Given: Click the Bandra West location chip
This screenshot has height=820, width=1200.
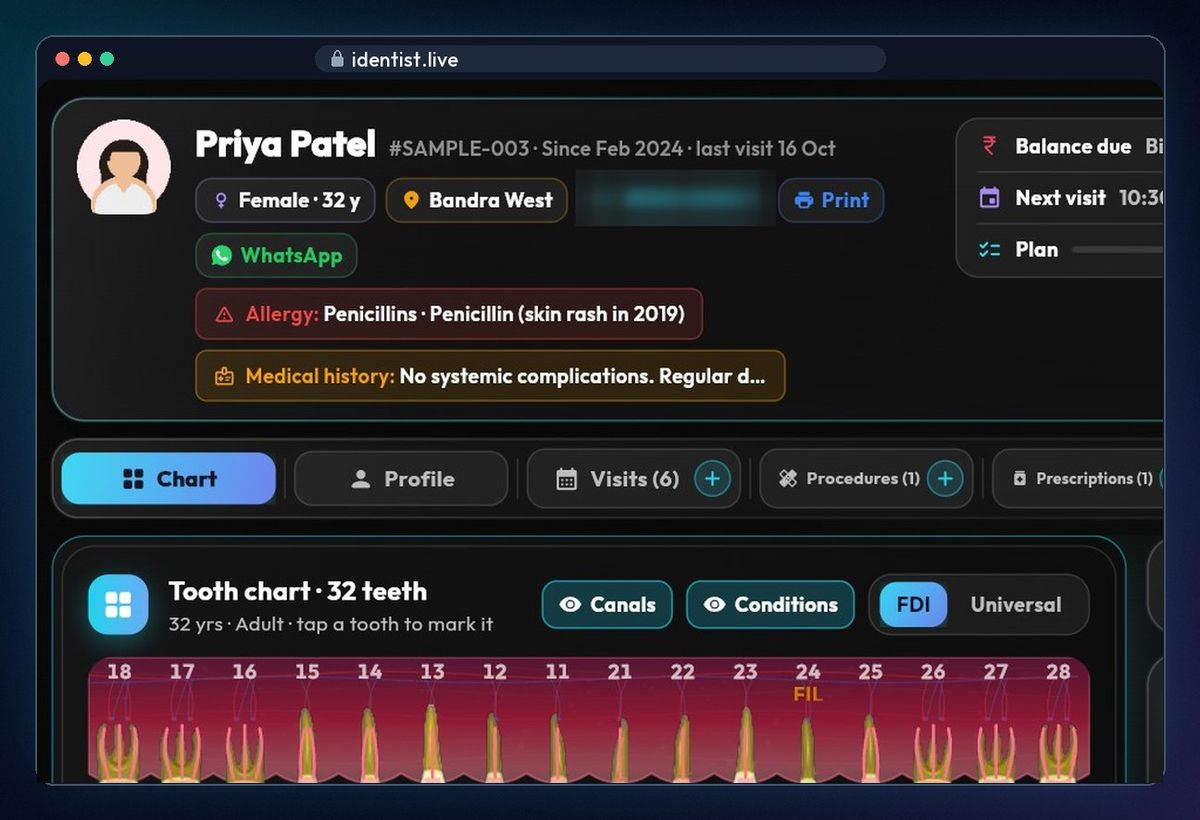Looking at the screenshot, I should coord(477,200).
